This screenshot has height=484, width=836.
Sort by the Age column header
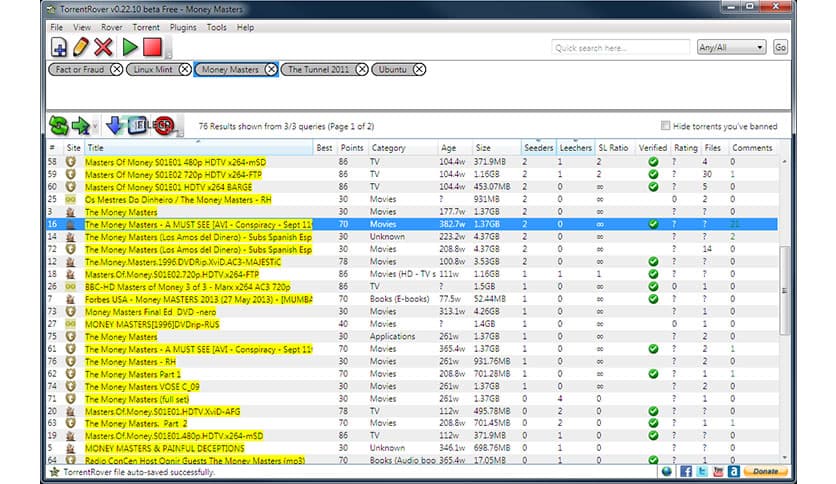click(x=455, y=148)
